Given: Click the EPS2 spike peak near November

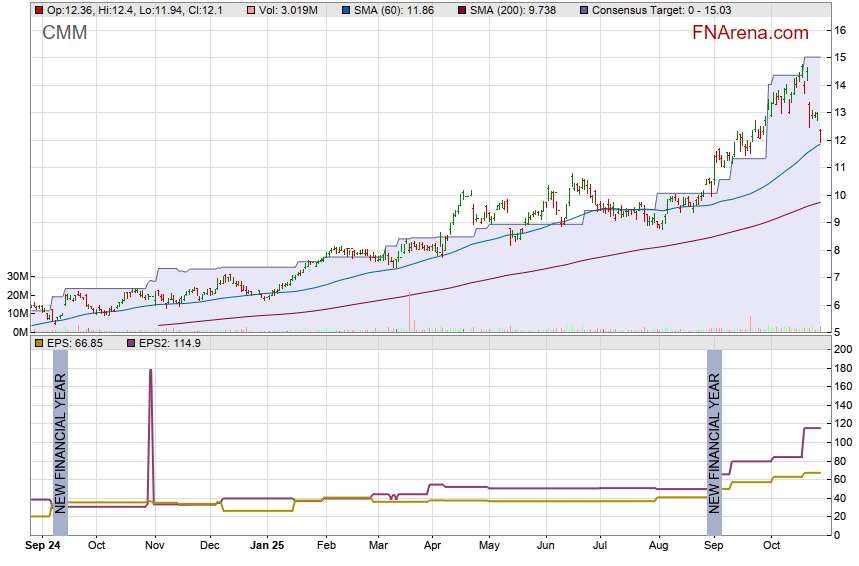Looking at the screenshot, I should point(150,371).
